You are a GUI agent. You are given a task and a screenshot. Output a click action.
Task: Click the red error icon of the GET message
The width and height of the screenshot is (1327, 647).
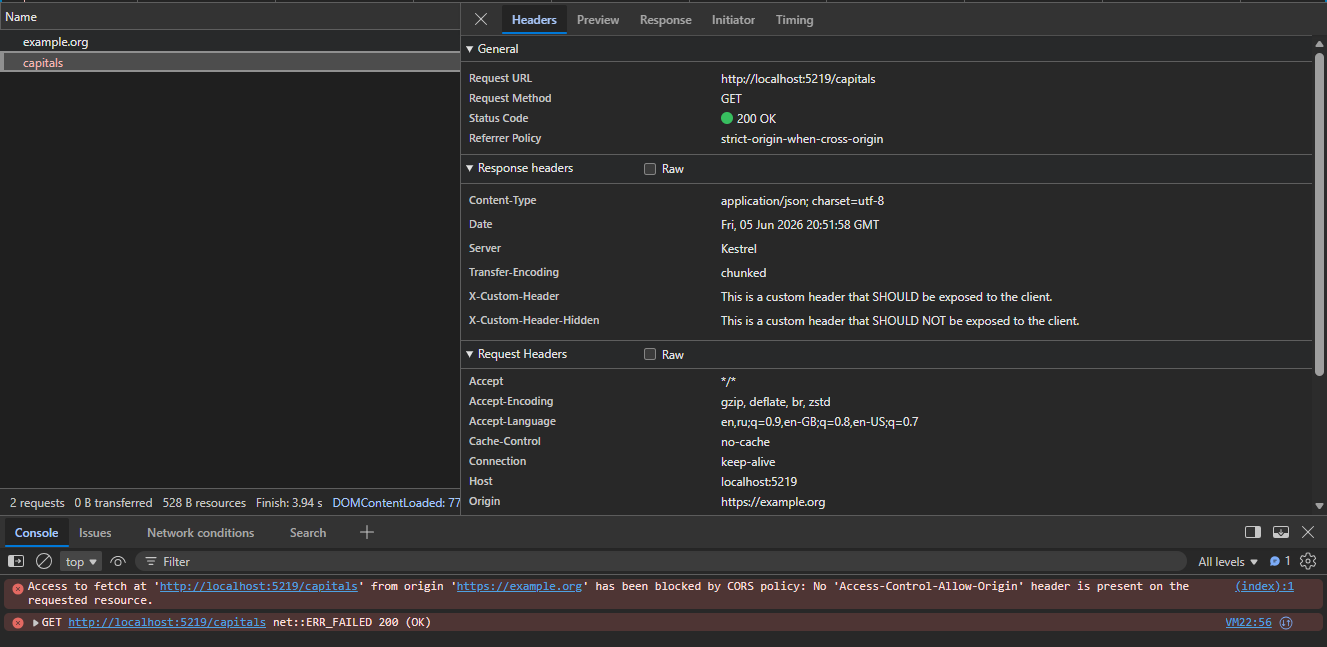click(17, 622)
